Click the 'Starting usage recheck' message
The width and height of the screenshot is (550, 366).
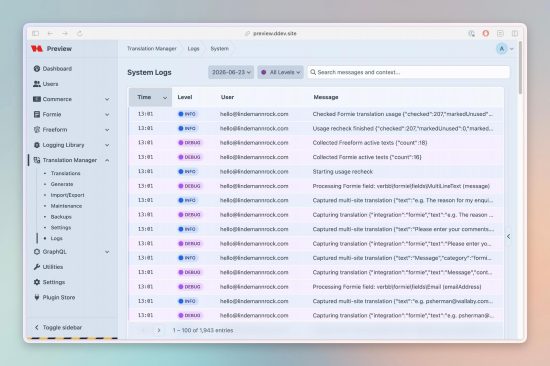(343, 172)
